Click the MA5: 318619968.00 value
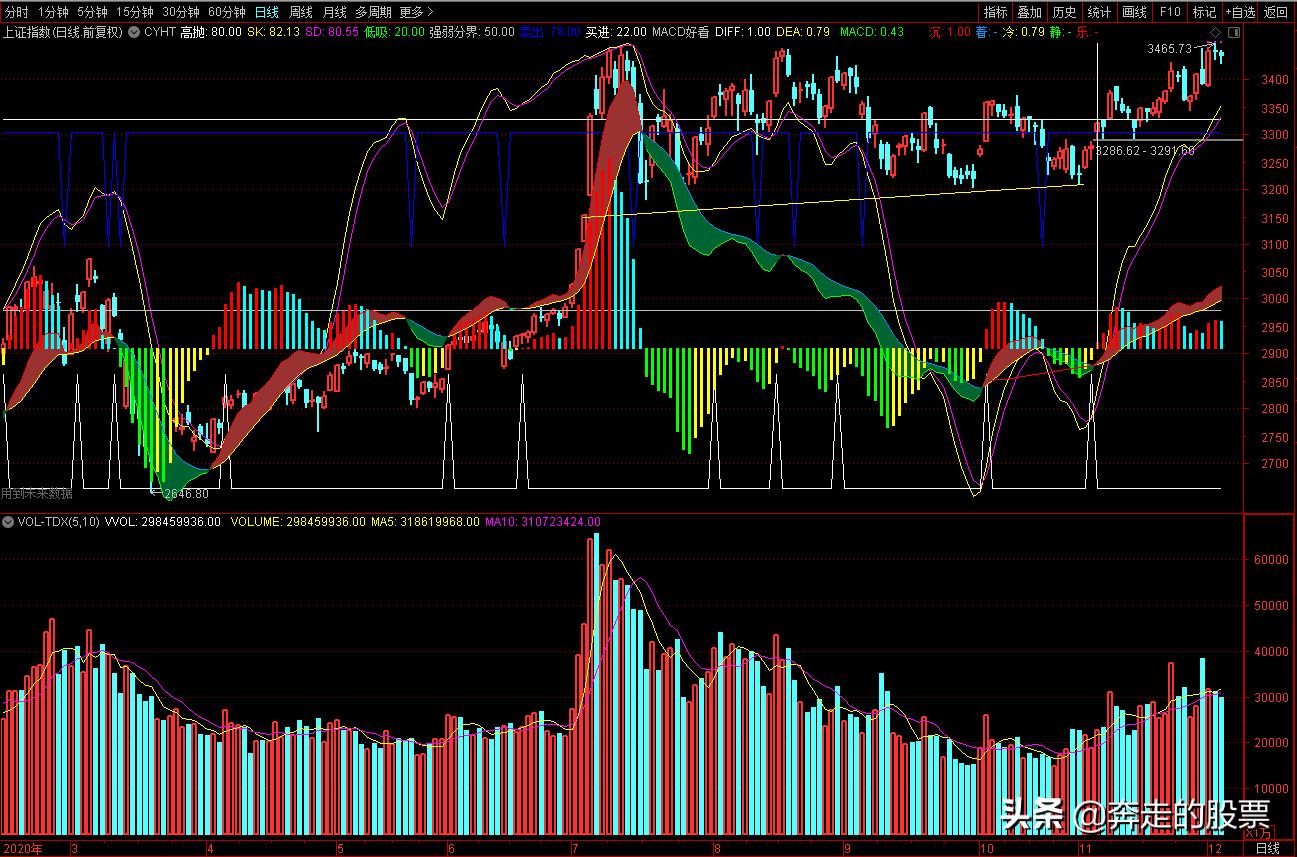 pos(425,522)
